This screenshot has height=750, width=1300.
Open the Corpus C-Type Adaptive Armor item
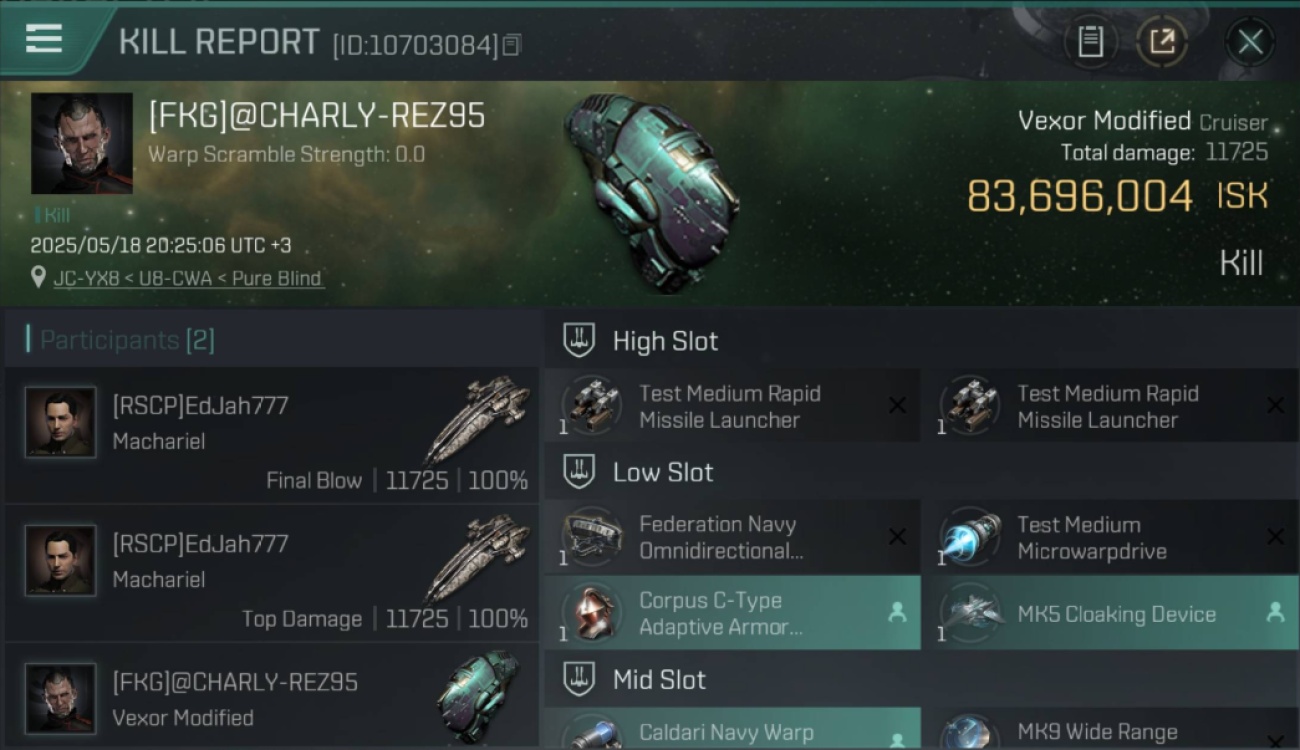tap(732, 613)
